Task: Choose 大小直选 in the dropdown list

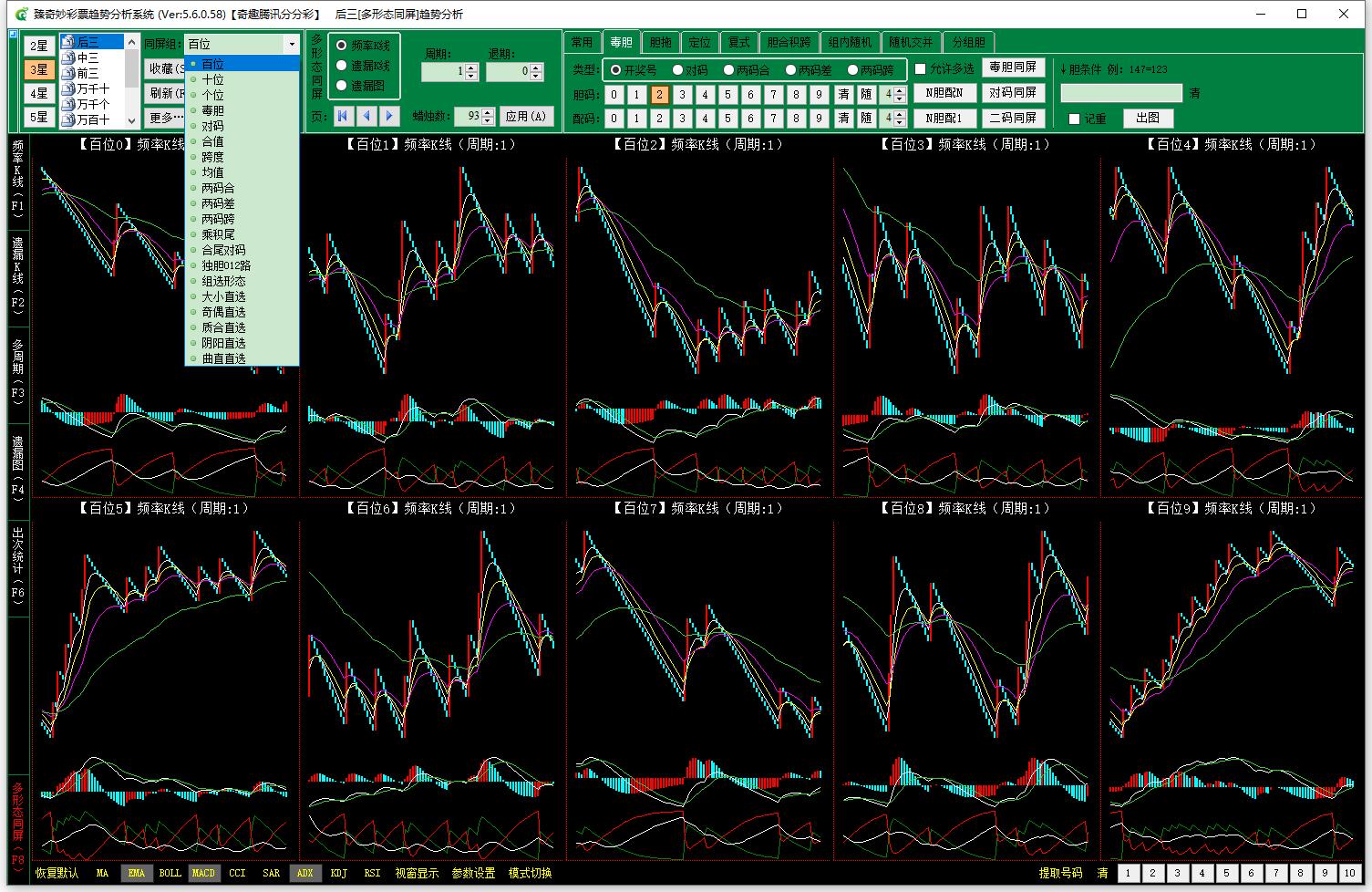Action: [x=223, y=296]
